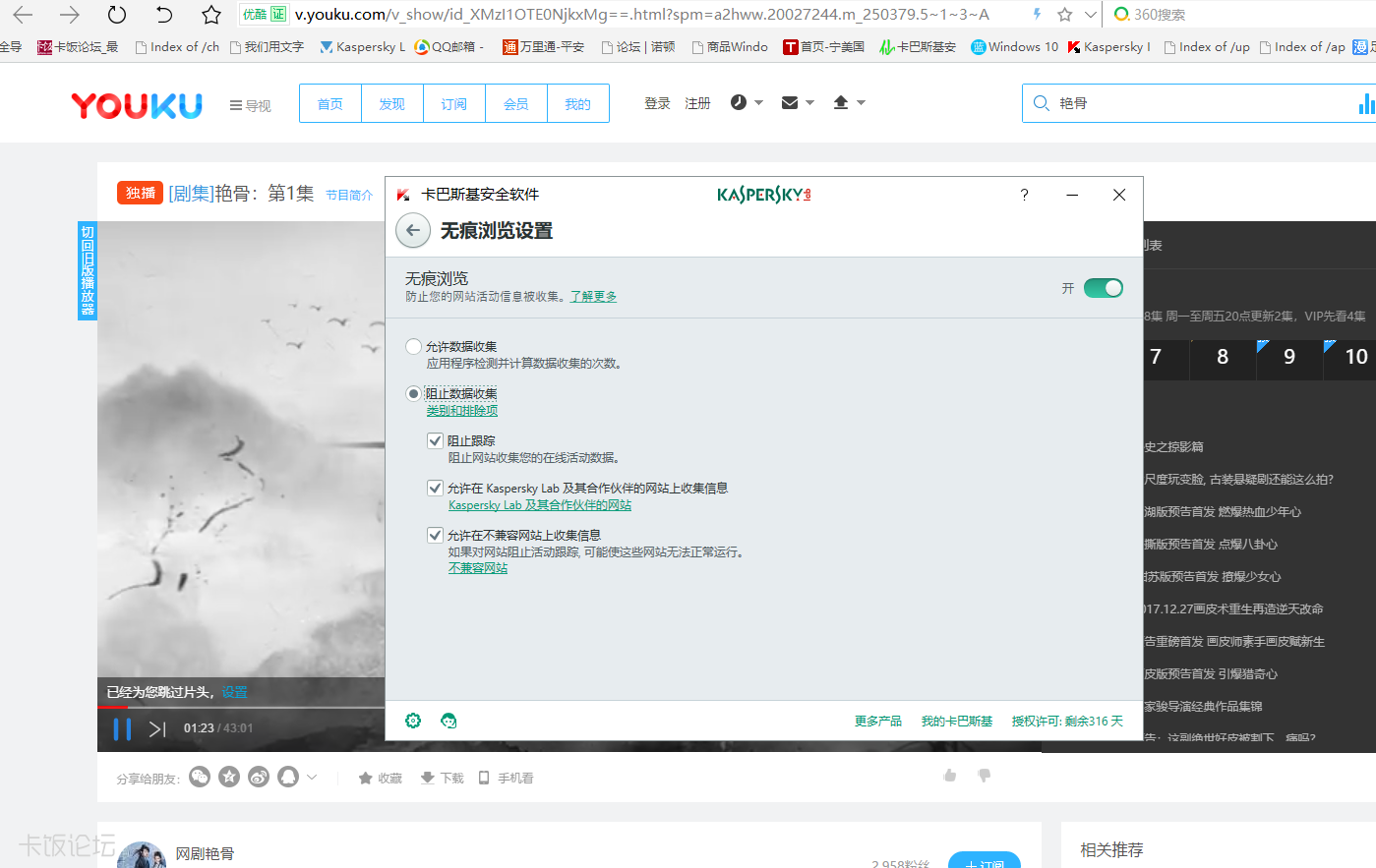This screenshot has height=868, width=1376.
Task: Click 登录 on Youku header
Action: point(657,103)
